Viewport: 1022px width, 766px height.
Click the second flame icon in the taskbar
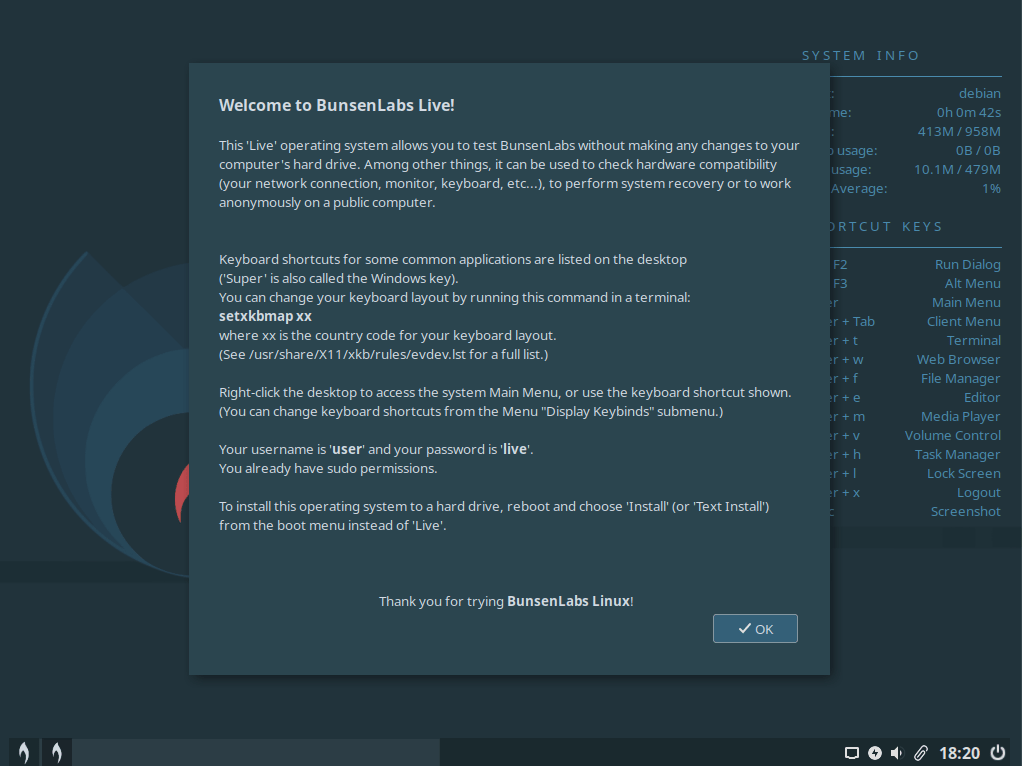click(x=57, y=752)
